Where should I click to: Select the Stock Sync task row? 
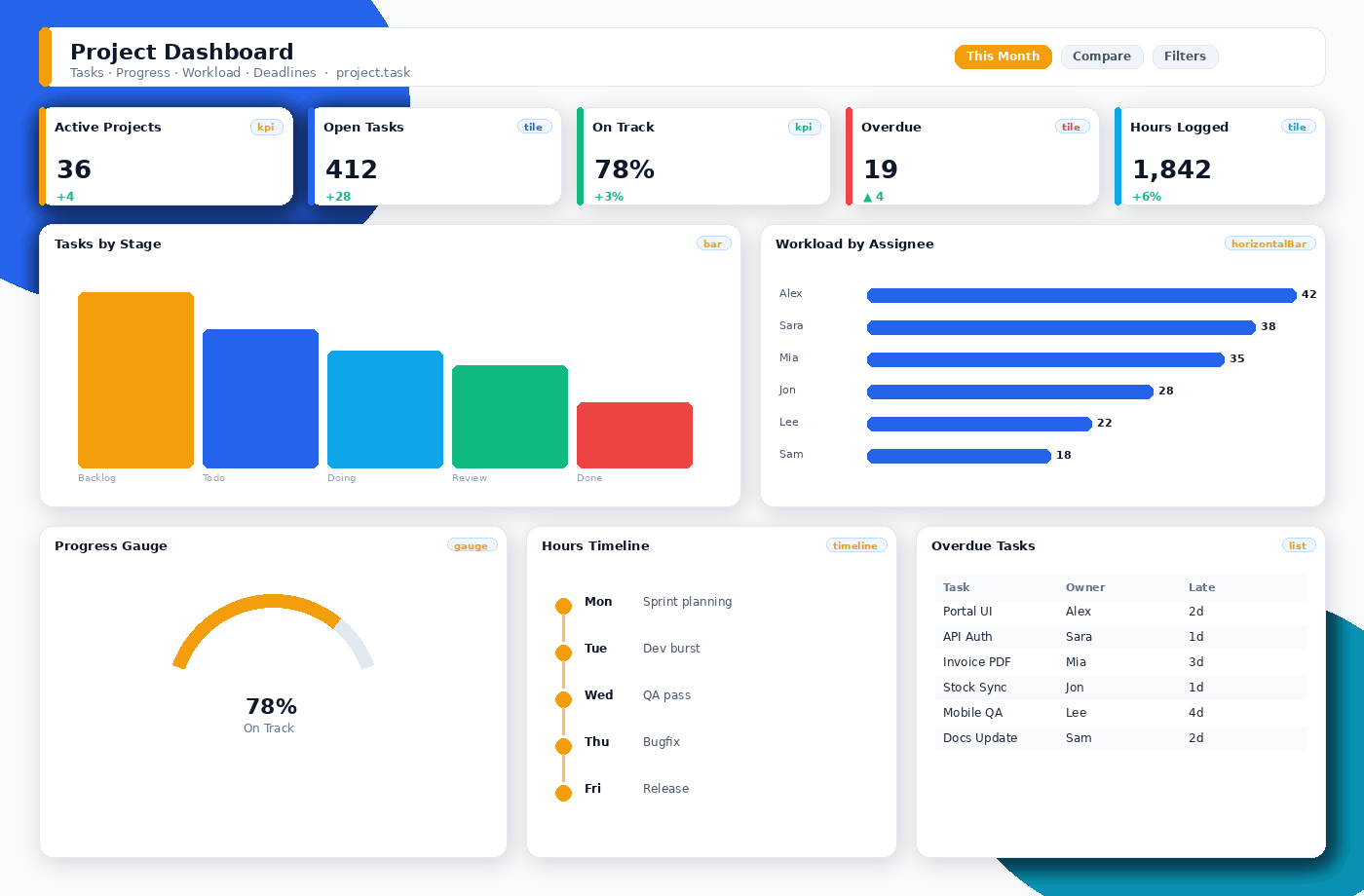1120,688
